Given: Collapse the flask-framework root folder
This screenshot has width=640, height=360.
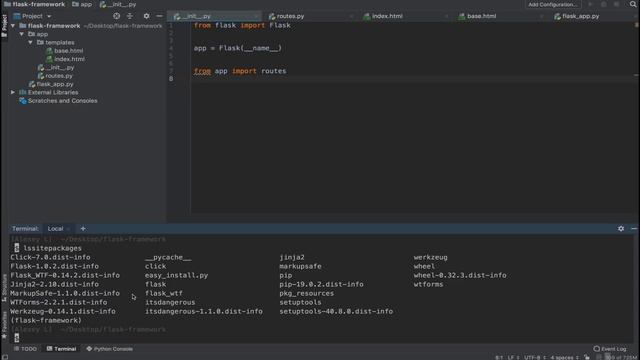Looking at the screenshot, I should 13,26.
